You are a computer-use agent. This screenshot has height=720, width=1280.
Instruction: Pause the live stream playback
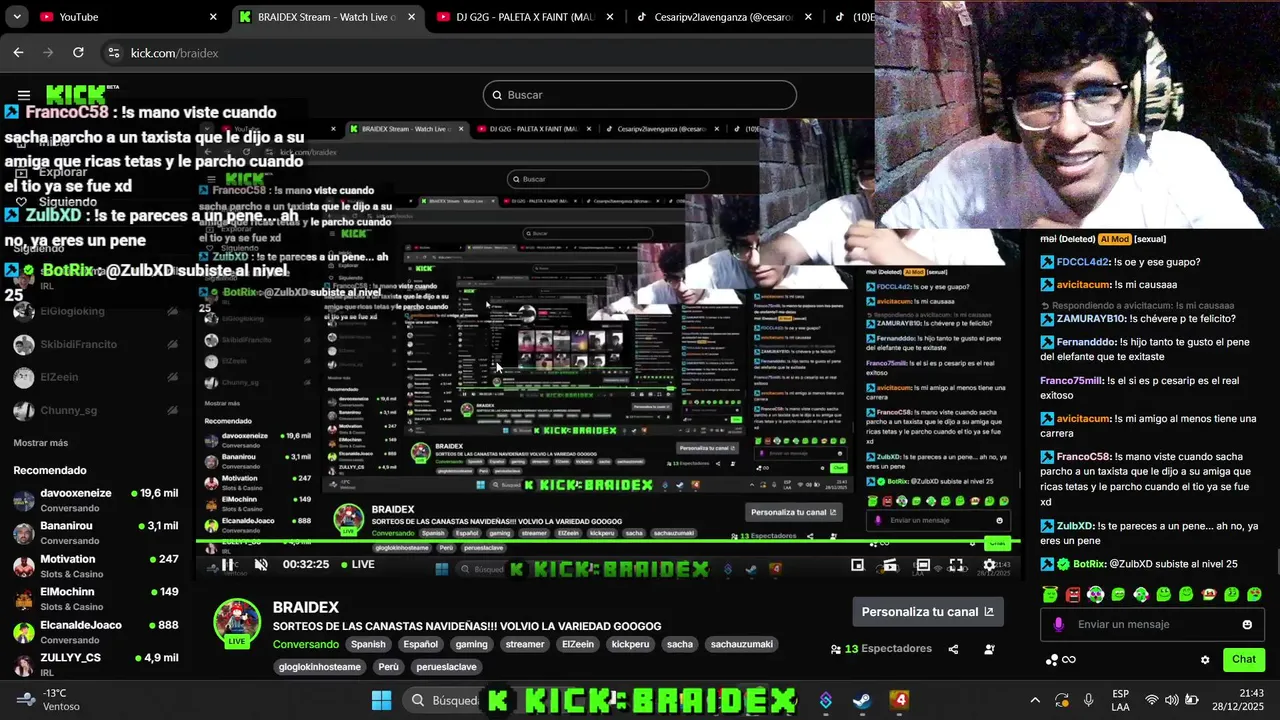[228, 565]
